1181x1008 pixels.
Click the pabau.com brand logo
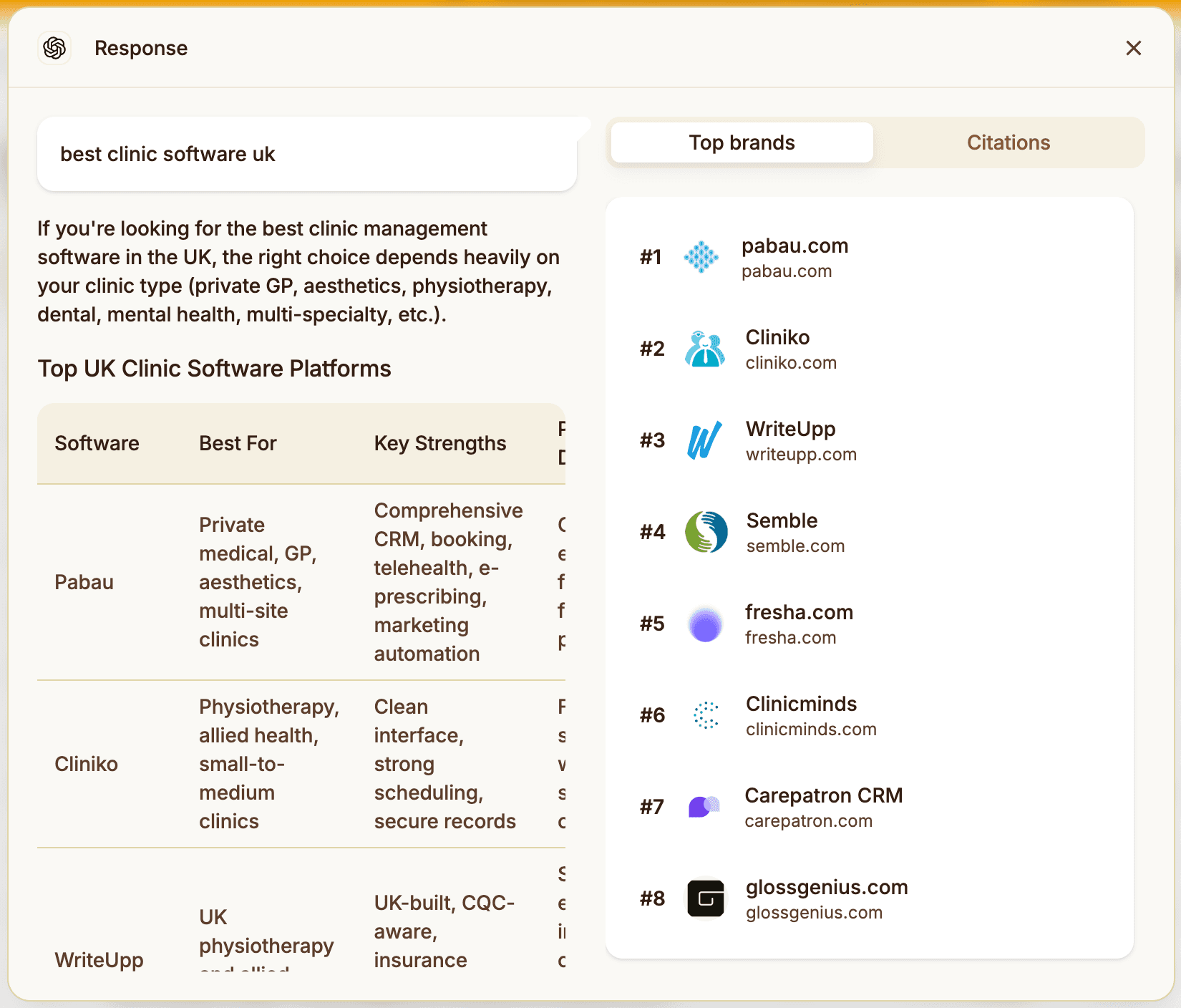click(701, 257)
